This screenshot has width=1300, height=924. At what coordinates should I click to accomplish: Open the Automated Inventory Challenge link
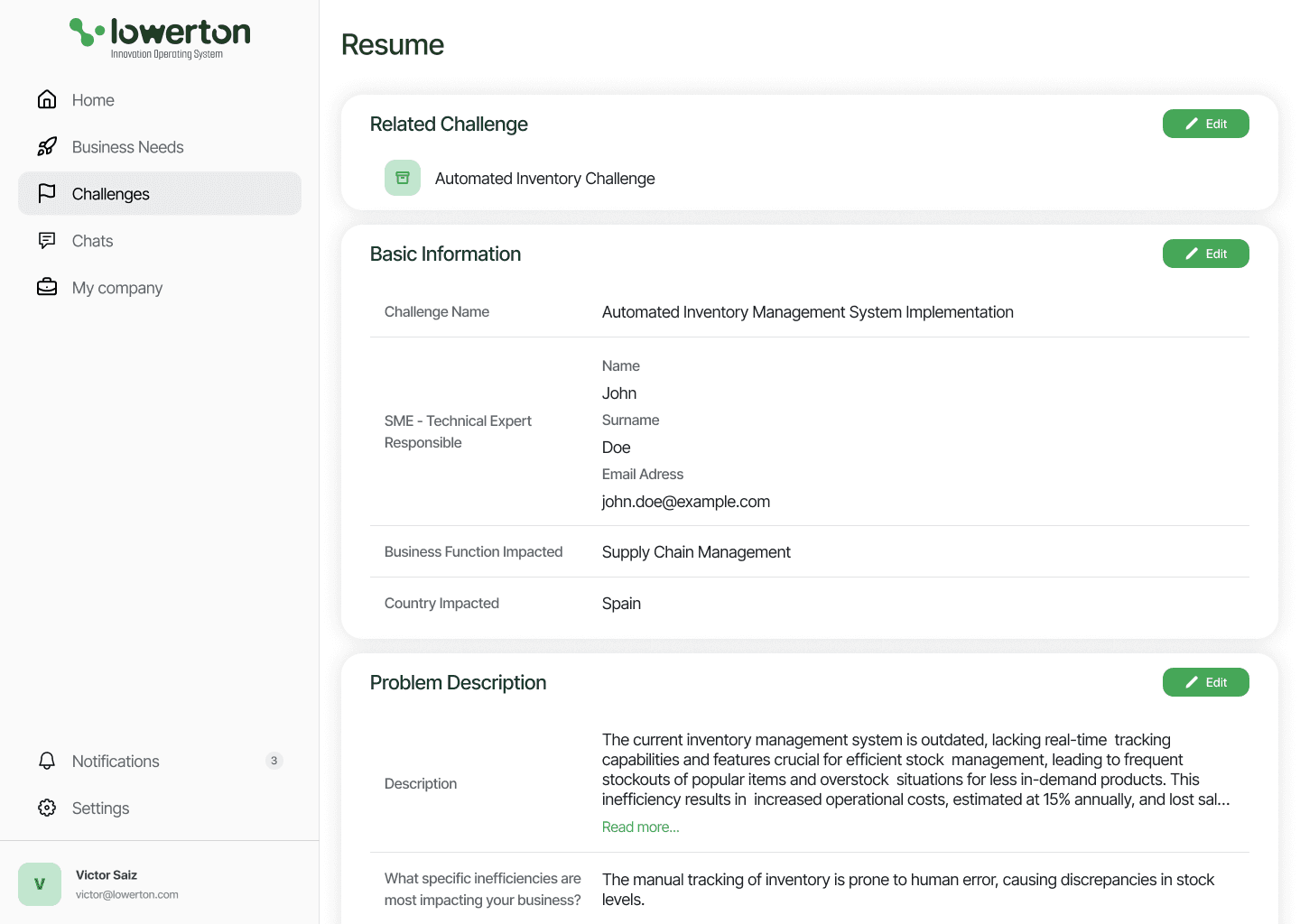(x=544, y=179)
